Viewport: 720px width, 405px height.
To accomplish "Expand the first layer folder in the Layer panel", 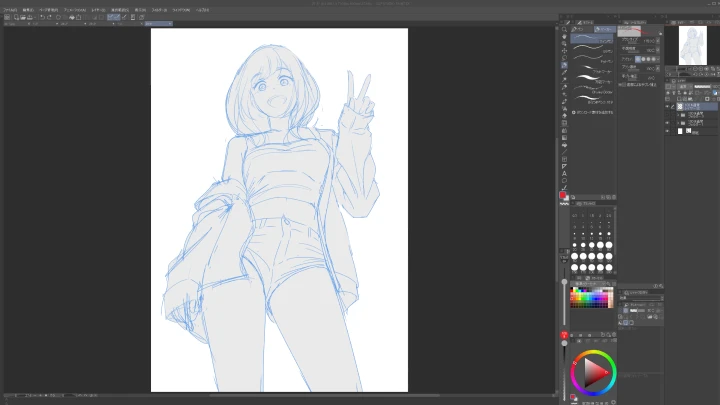I will 677,114.
